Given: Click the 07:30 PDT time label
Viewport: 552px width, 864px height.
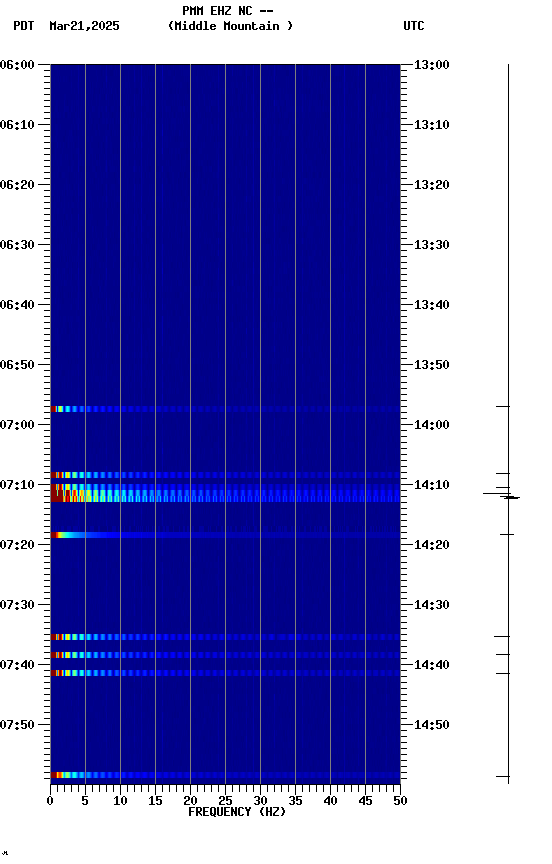Looking at the screenshot, I should click(17, 605).
